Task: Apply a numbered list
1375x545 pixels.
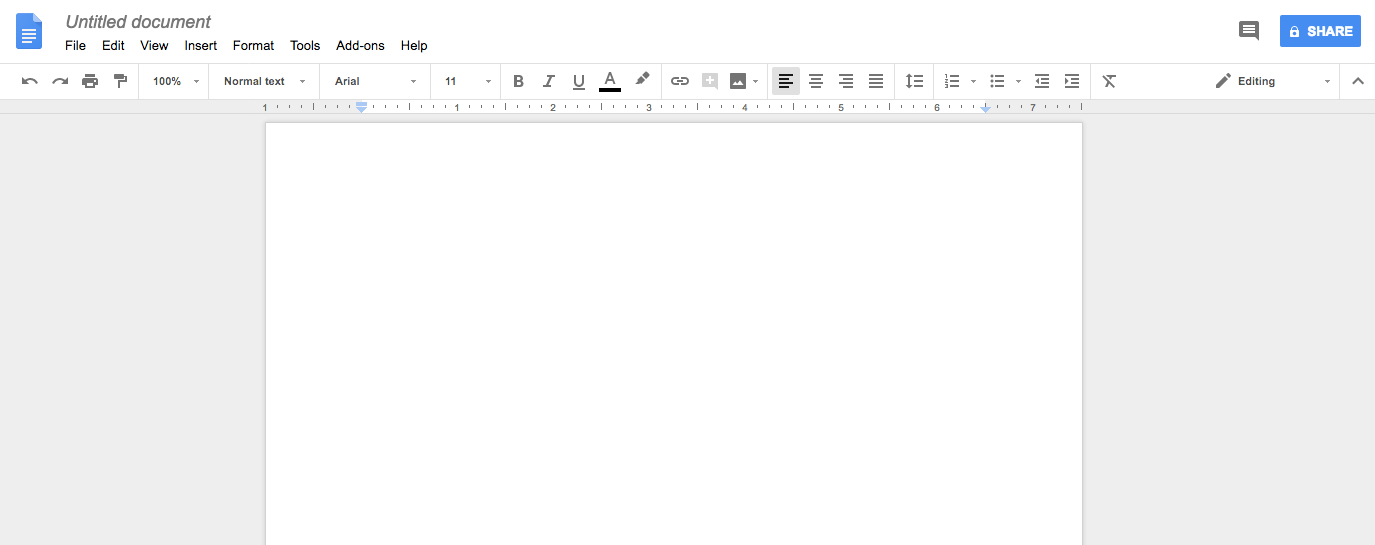Action: click(952, 81)
